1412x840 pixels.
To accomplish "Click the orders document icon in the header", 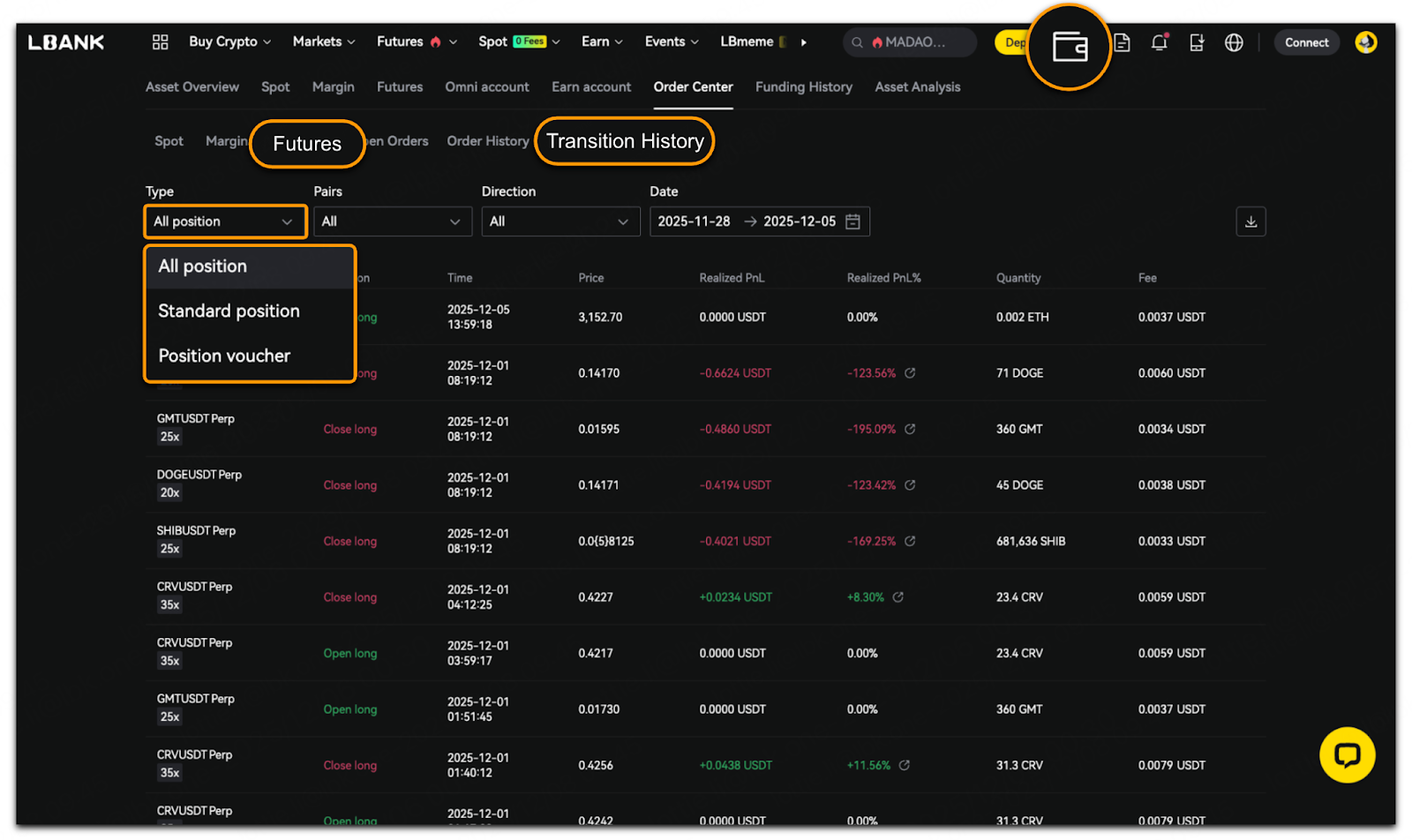I will [x=1122, y=42].
